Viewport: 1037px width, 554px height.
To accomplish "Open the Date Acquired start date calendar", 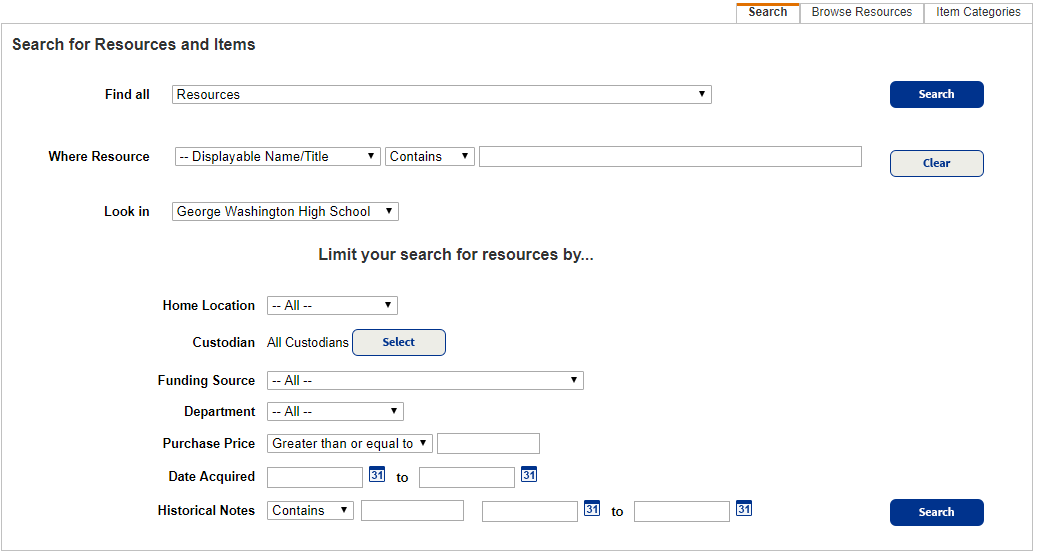I will click(377, 475).
